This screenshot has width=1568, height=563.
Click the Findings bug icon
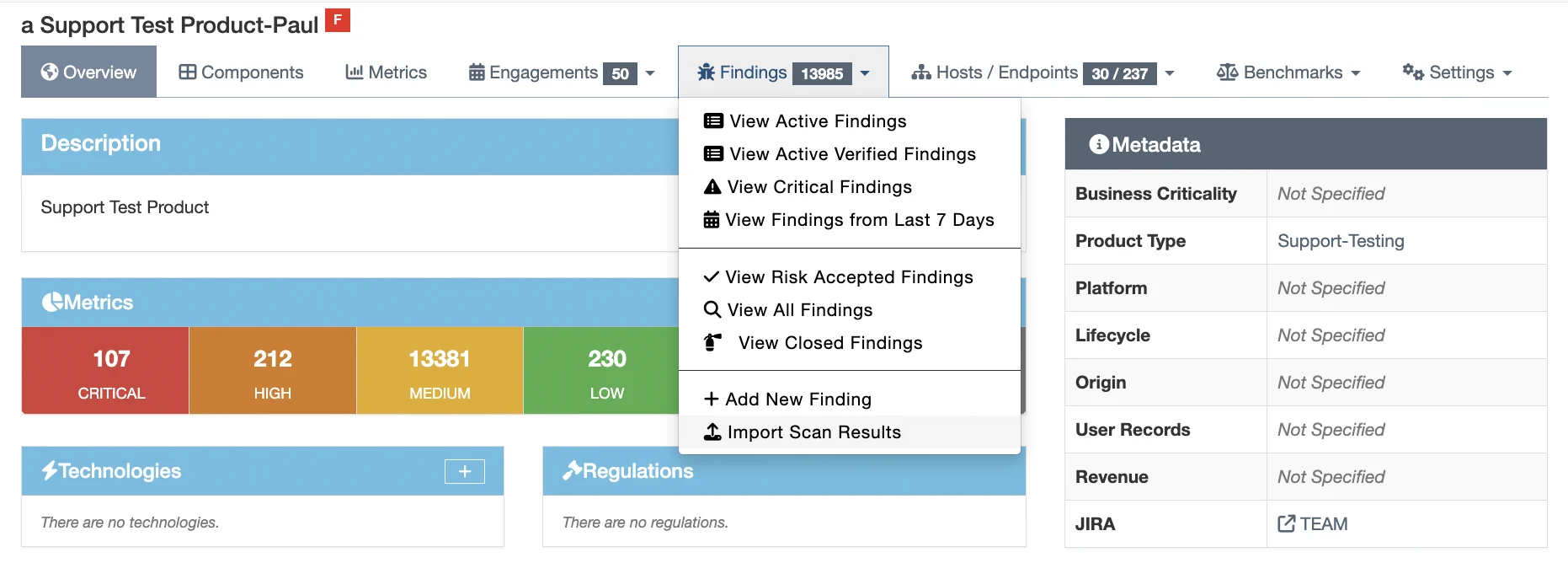706,72
